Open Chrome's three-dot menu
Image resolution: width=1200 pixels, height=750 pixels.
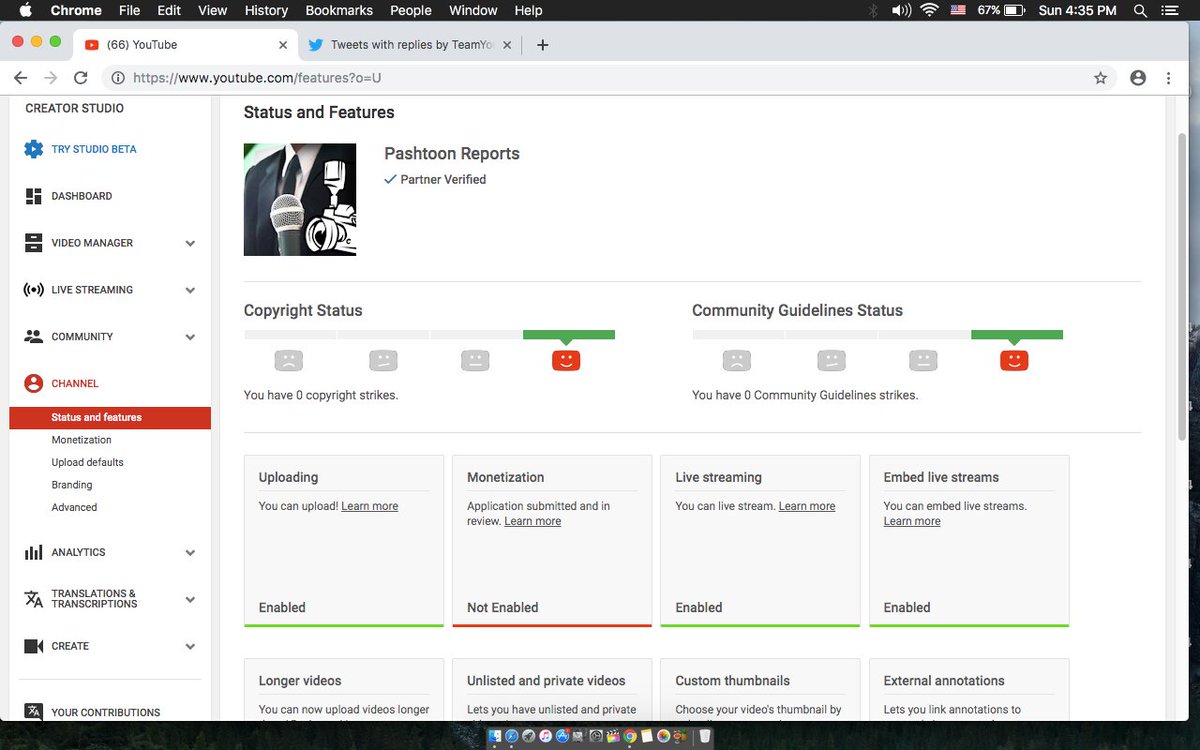pos(1168,78)
